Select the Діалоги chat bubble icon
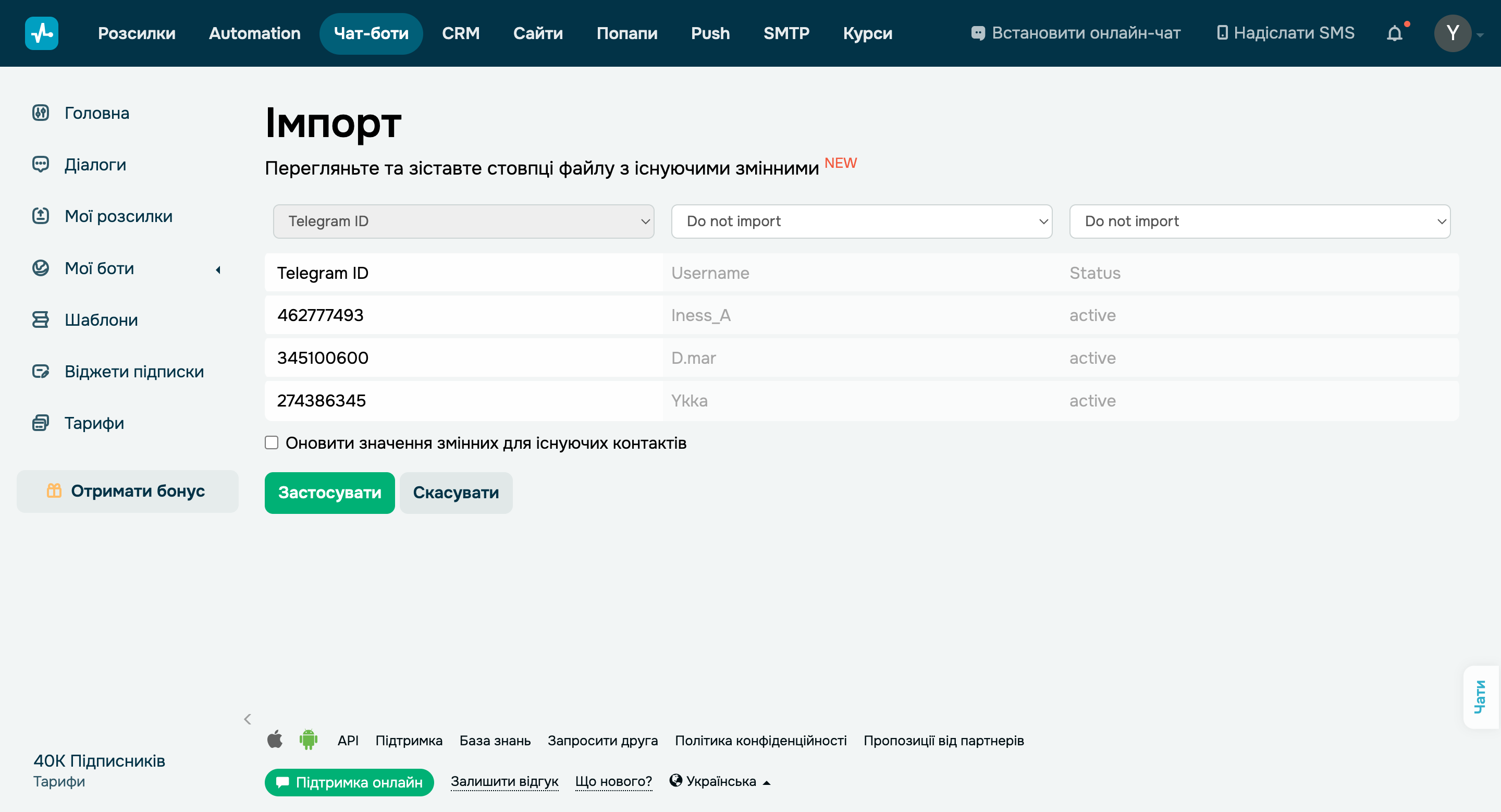This screenshot has width=1501, height=812. (40, 165)
